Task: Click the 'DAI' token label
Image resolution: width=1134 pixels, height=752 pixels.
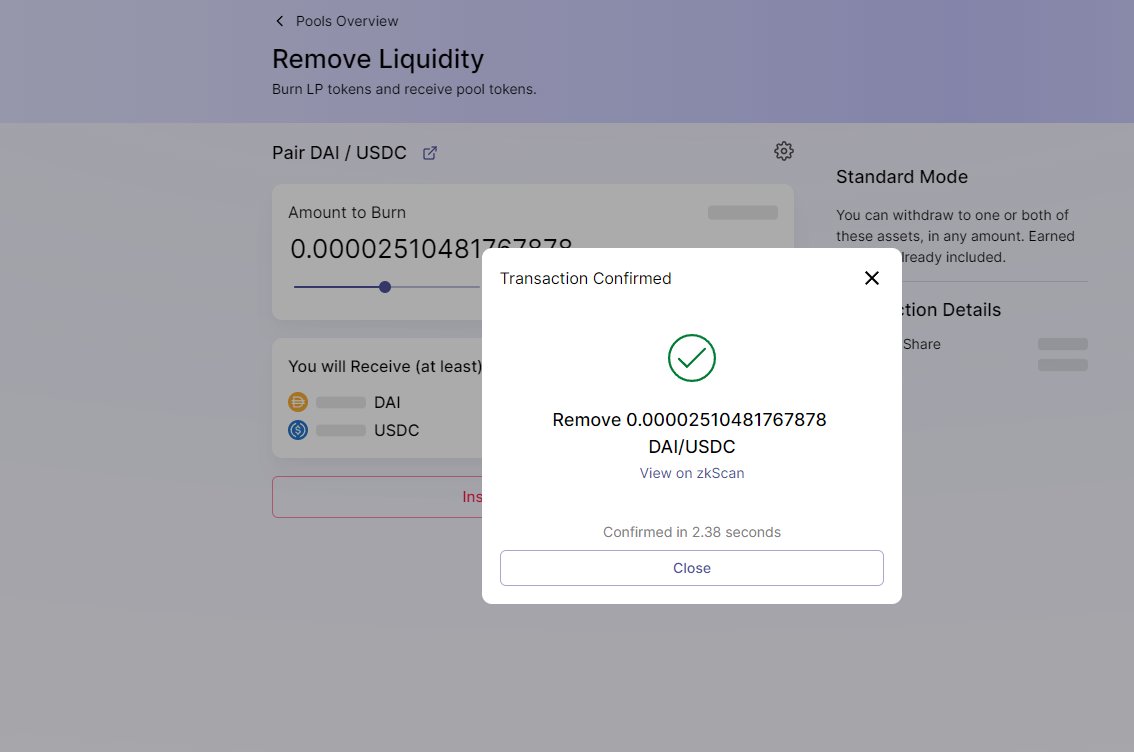Action: 387,402
